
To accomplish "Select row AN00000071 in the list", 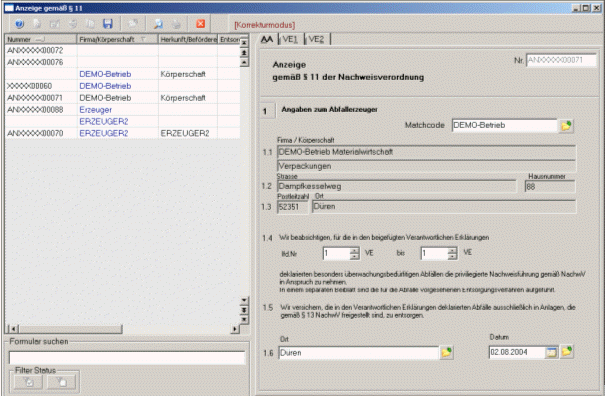I will tap(122, 98).
